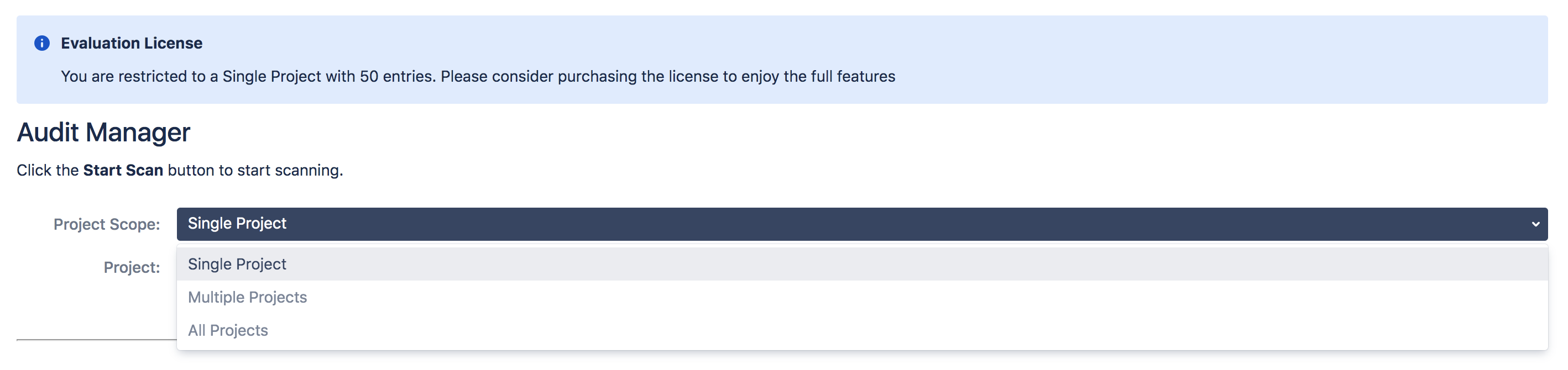Select the Multiple Projects option
The height and width of the screenshot is (370, 1568).
point(247,297)
